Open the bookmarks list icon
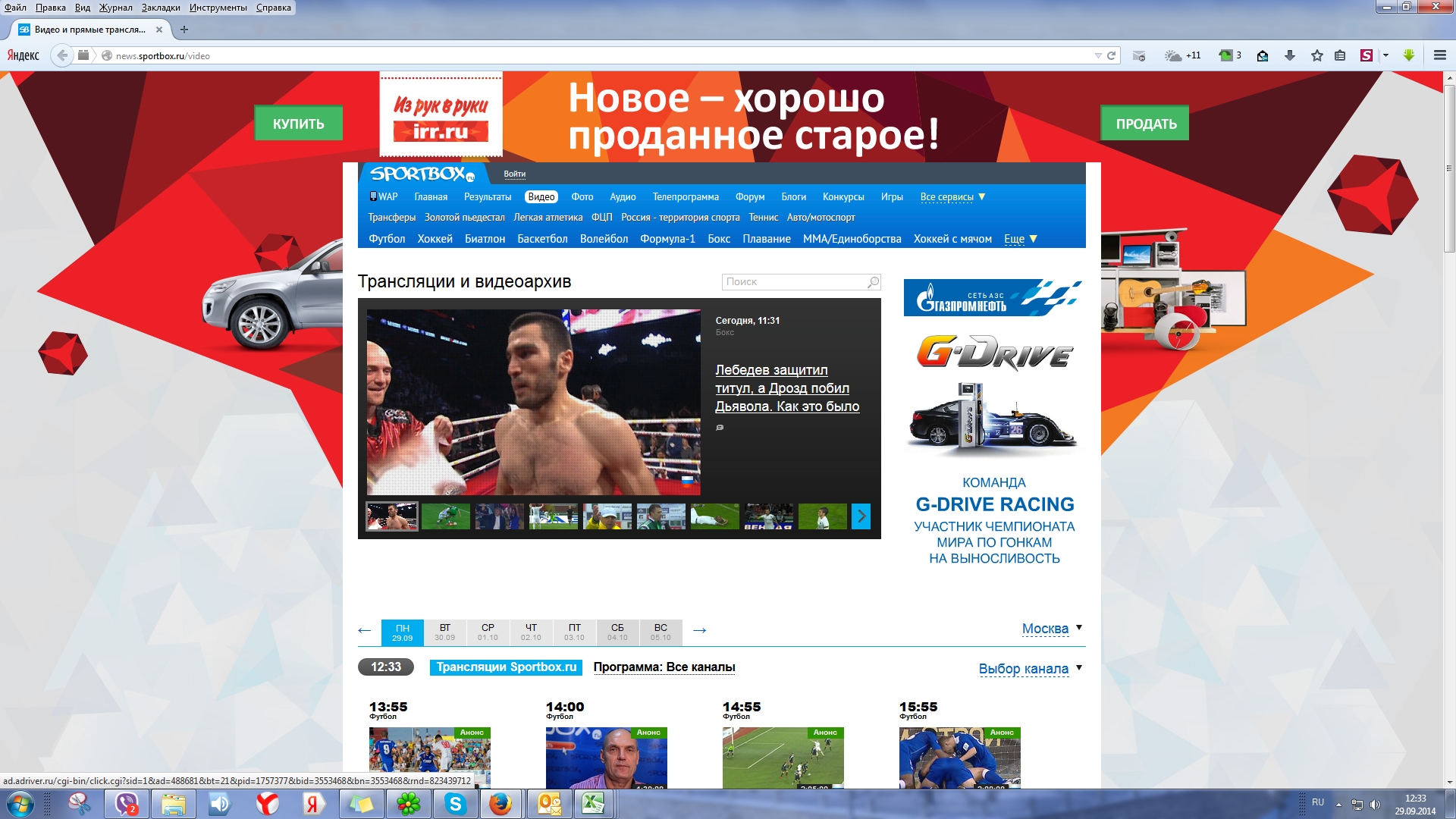Viewport: 1456px width, 819px height. (x=1340, y=55)
